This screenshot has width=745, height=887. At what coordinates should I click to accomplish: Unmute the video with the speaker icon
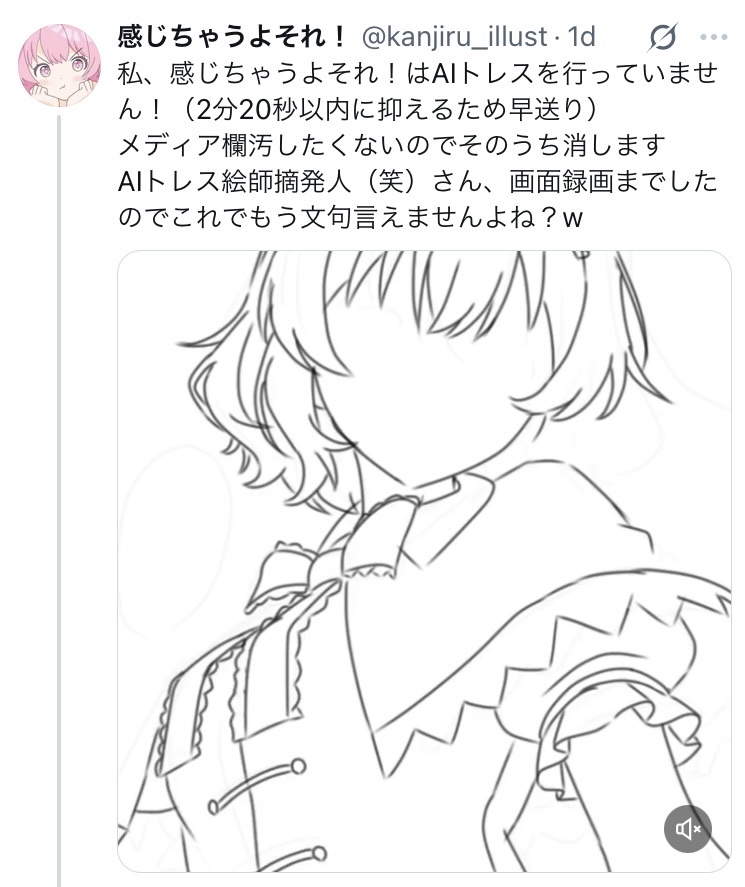click(687, 829)
